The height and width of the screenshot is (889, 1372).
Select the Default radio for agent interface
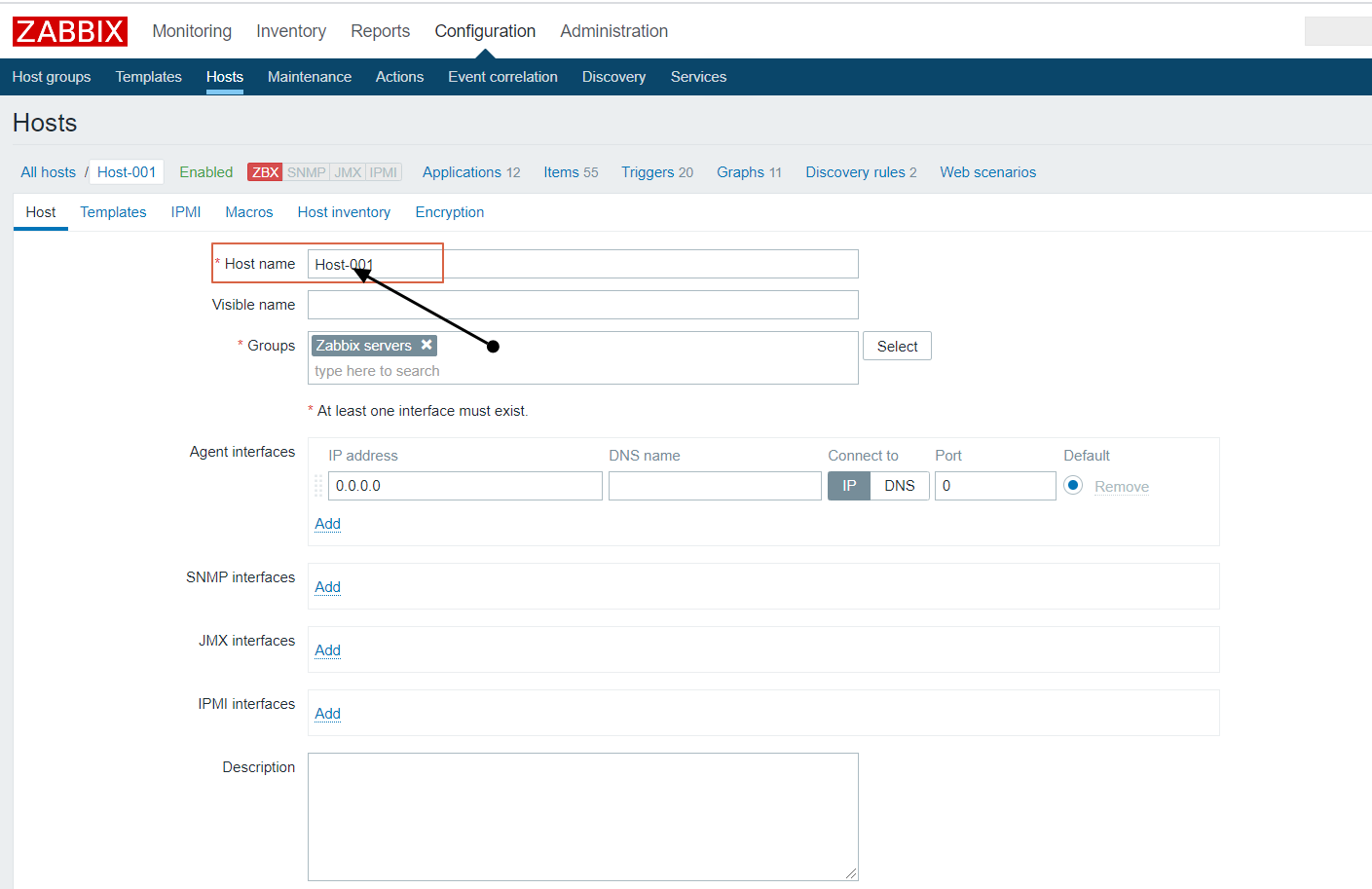(x=1072, y=485)
